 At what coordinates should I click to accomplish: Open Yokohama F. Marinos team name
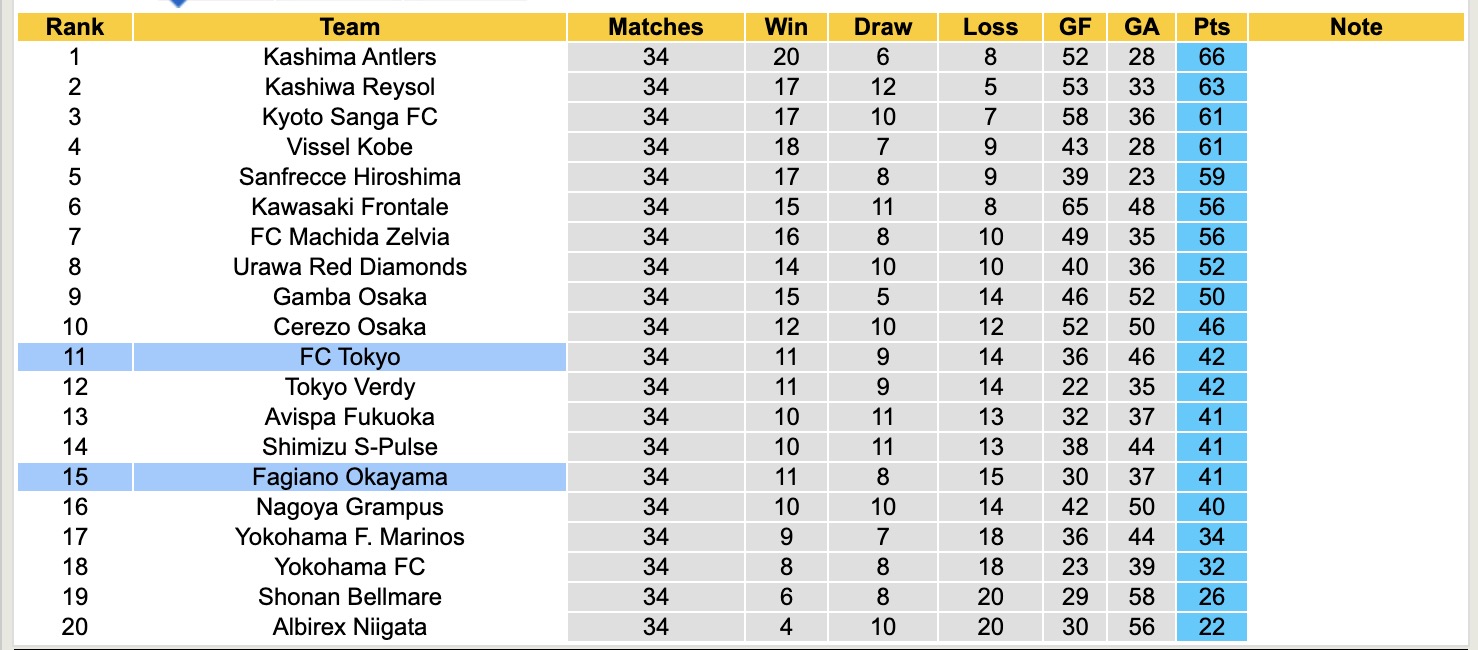point(350,537)
